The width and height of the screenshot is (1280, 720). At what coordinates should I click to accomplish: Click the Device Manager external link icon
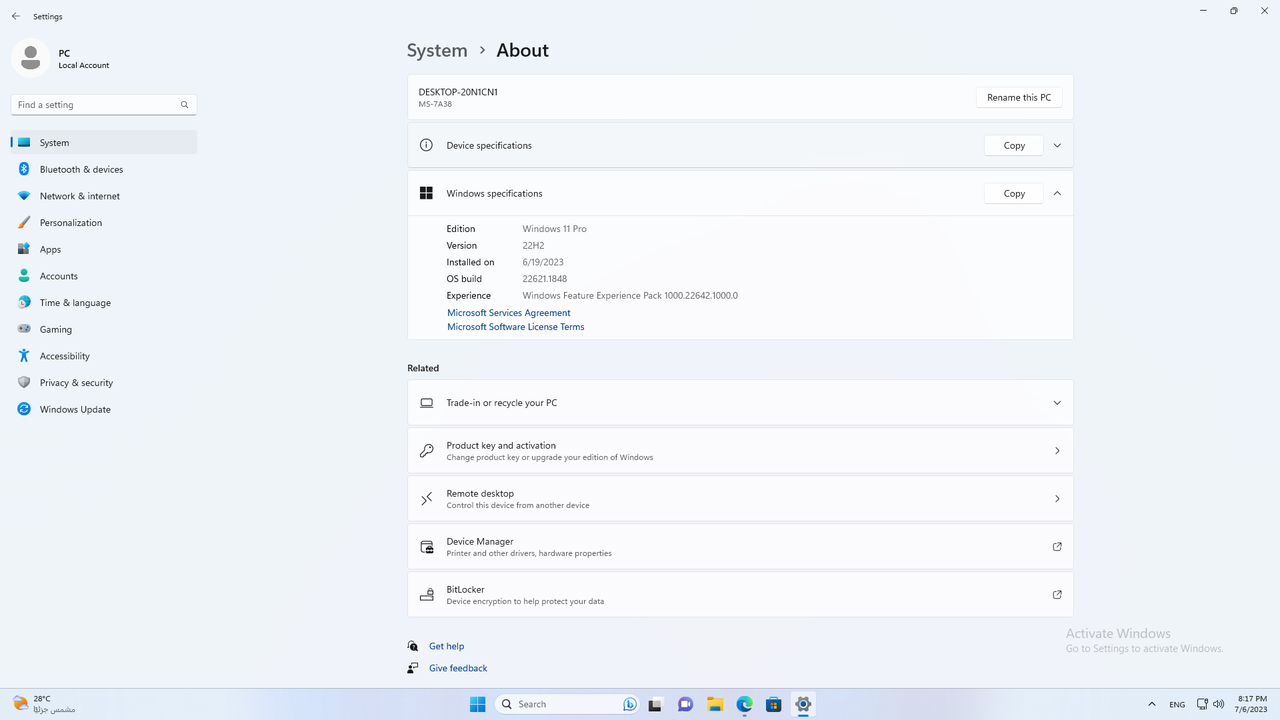click(1057, 547)
